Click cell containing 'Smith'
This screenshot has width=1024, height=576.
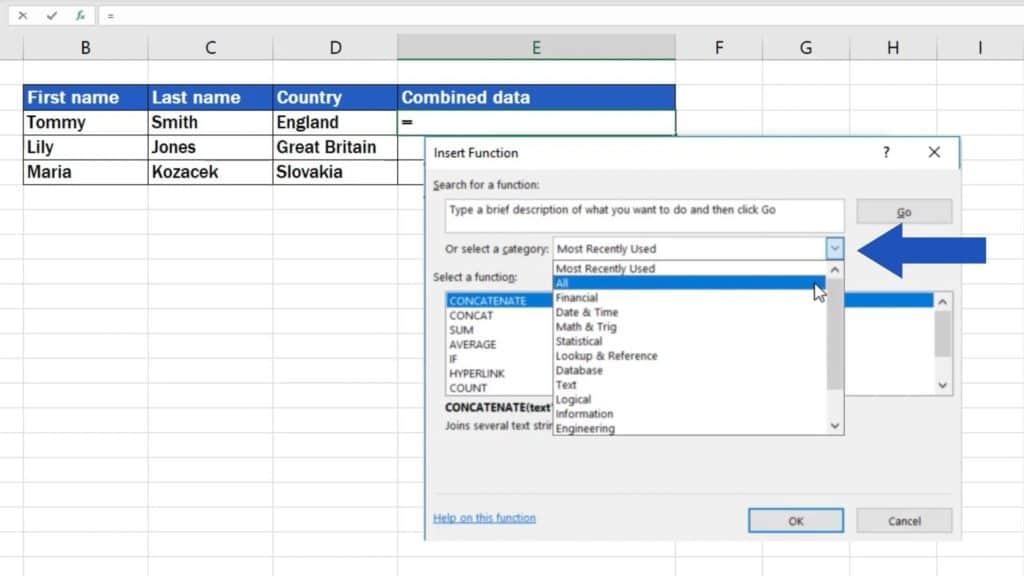pos(210,122)
